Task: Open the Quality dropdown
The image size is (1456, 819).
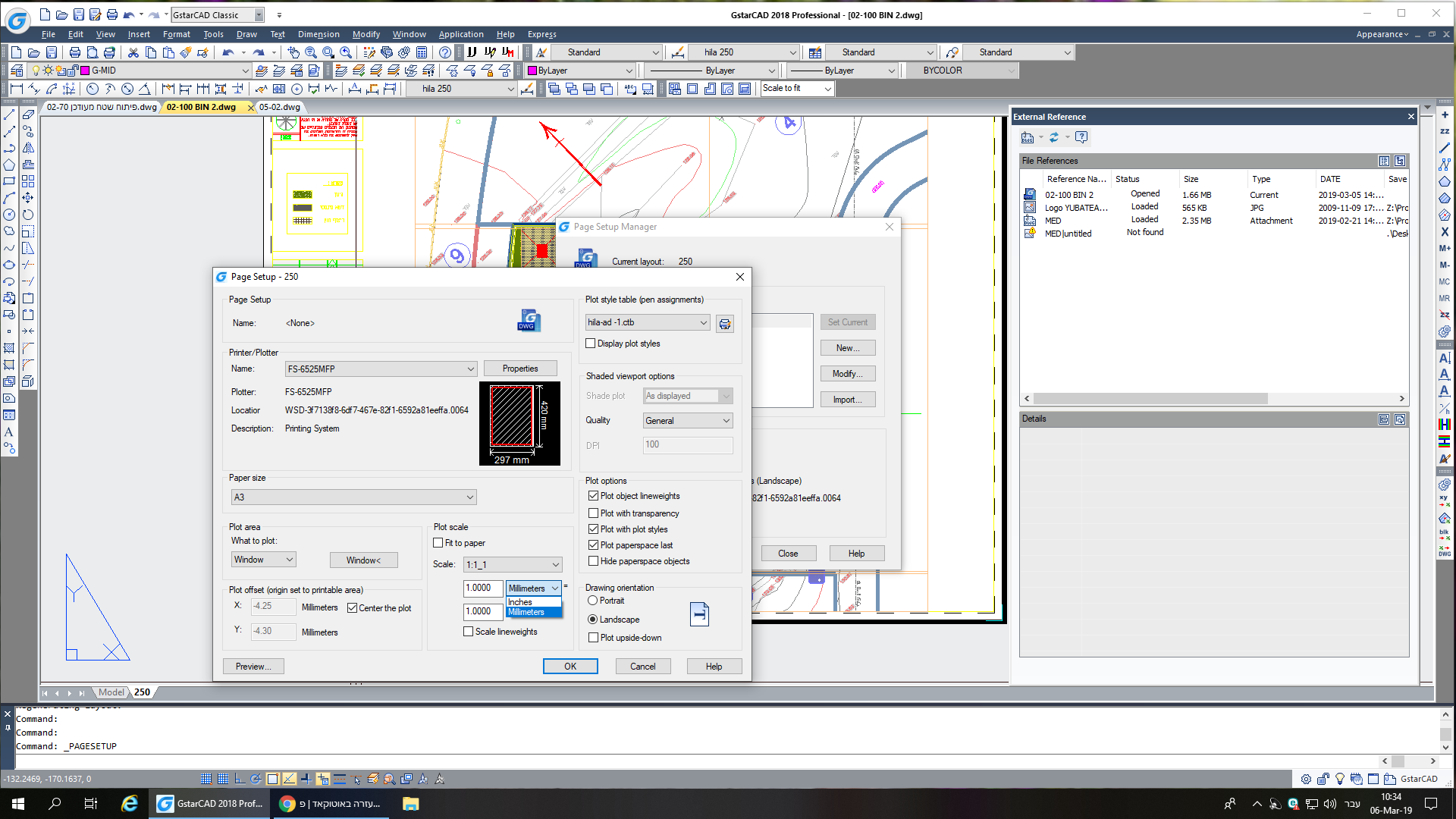Action: [x=688, y=421]
